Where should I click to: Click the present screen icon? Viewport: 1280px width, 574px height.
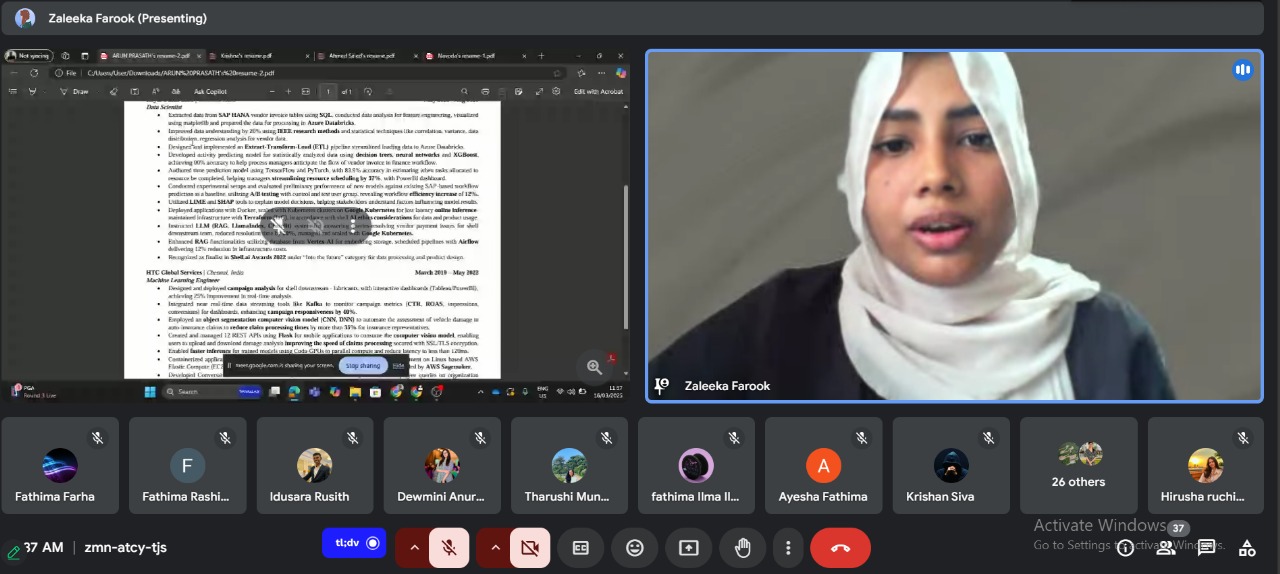pos(689,548)
